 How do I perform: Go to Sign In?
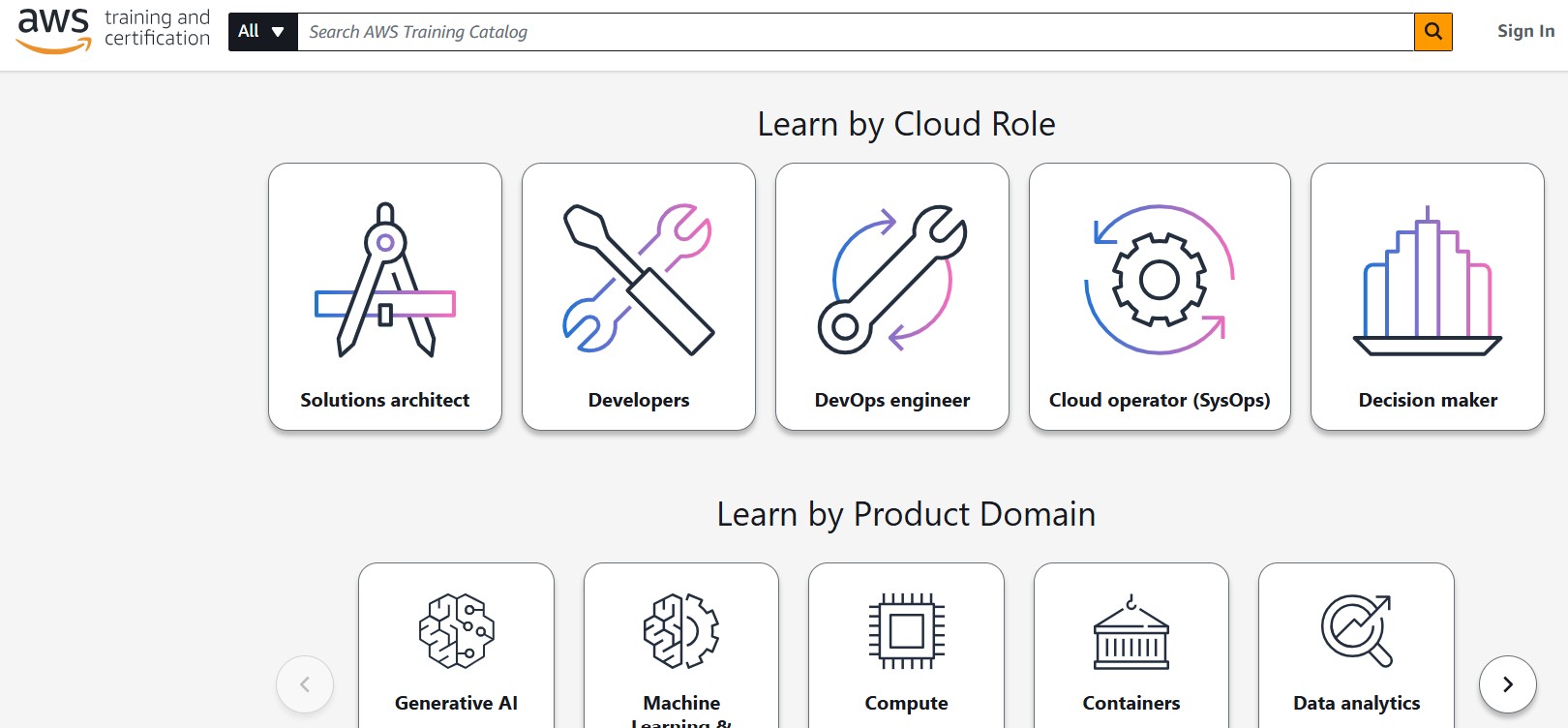[x=1525, y=31]
